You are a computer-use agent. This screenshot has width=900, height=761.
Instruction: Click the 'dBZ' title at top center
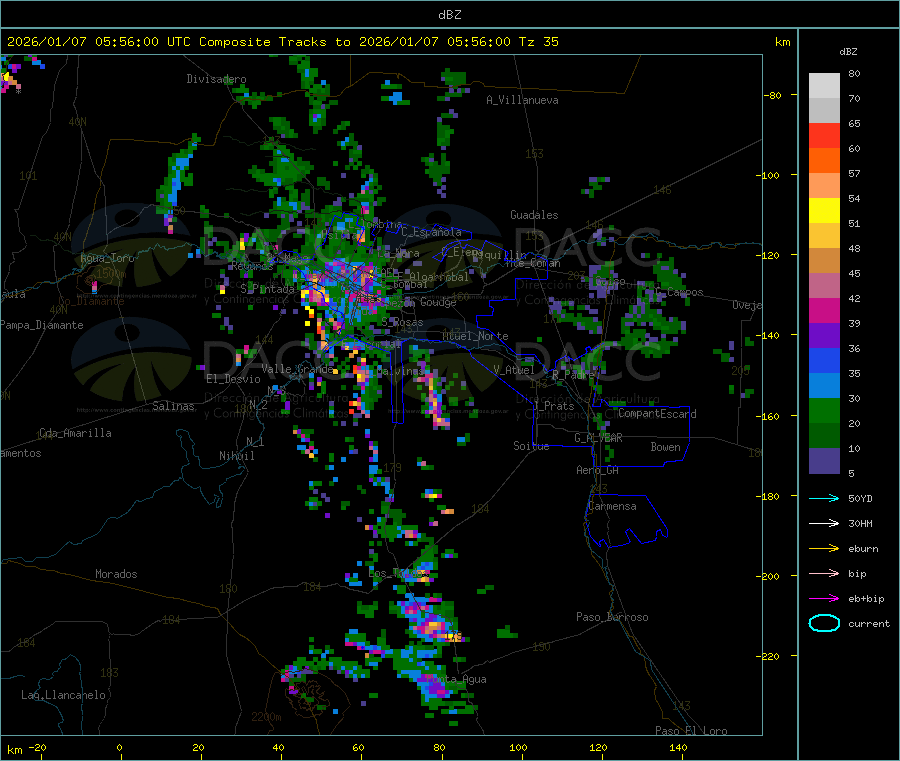point(449,15)
